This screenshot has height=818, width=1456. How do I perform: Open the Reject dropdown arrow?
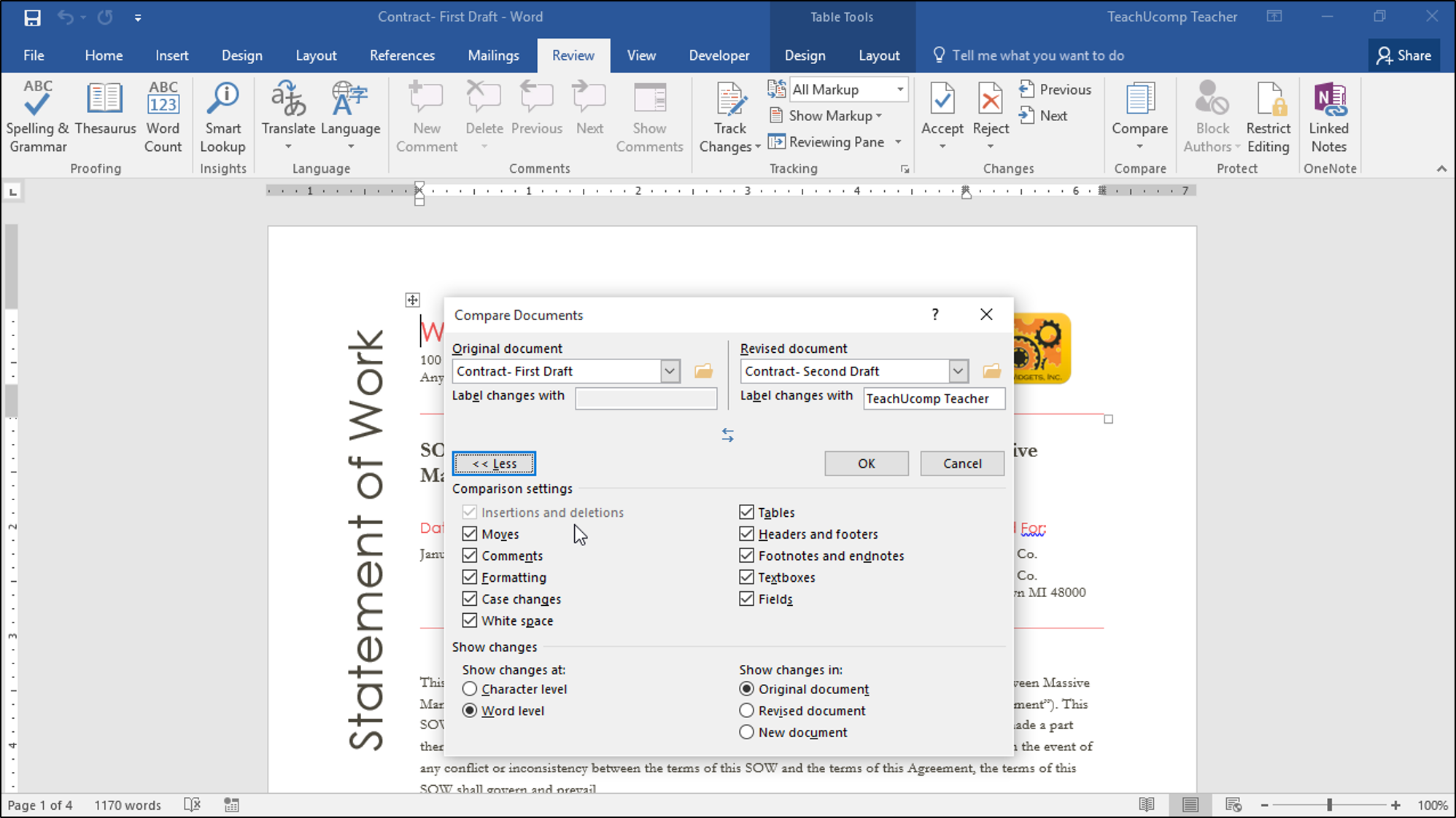(x=991, y=147)
